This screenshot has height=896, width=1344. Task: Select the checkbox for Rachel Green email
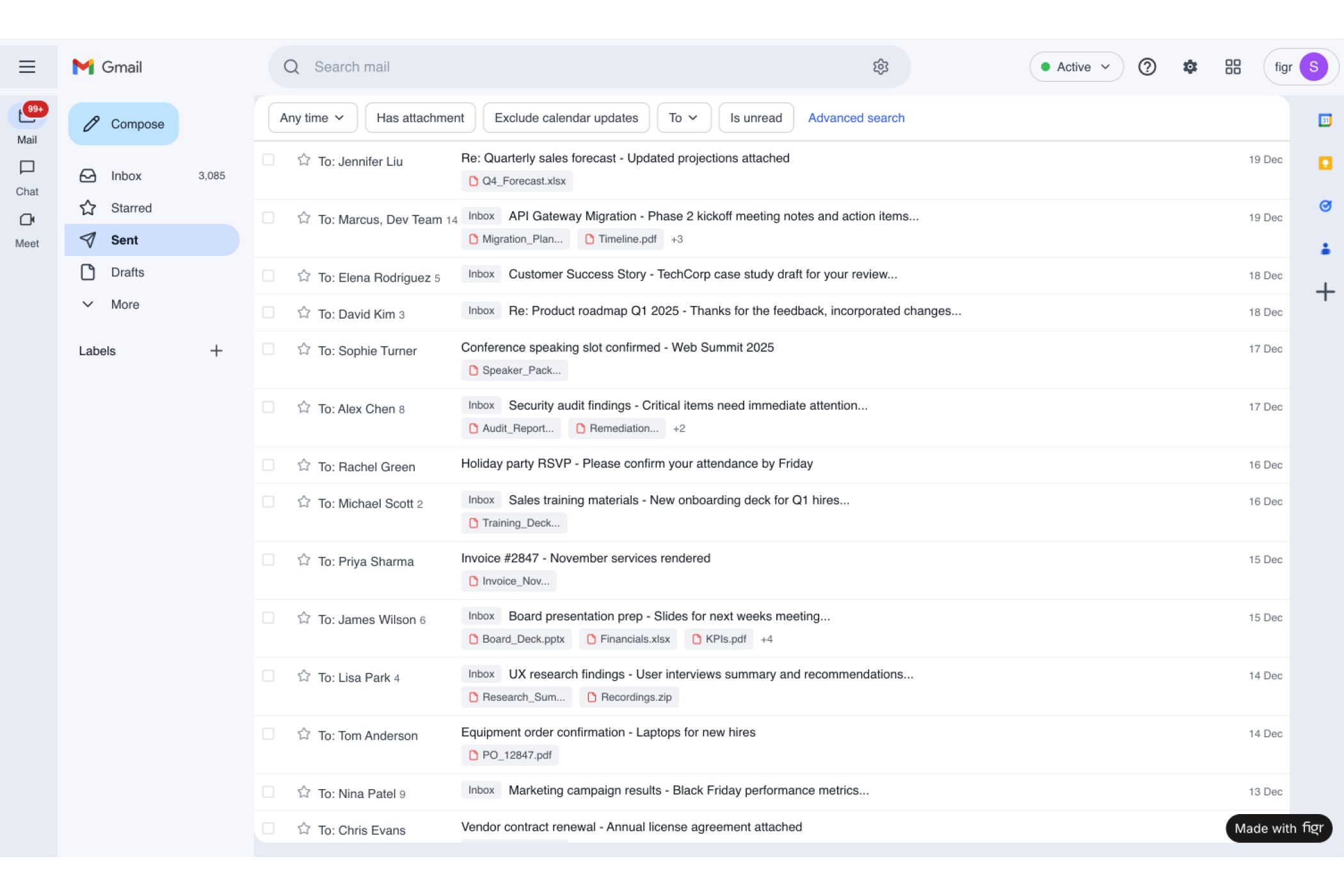tap(268, 465)
